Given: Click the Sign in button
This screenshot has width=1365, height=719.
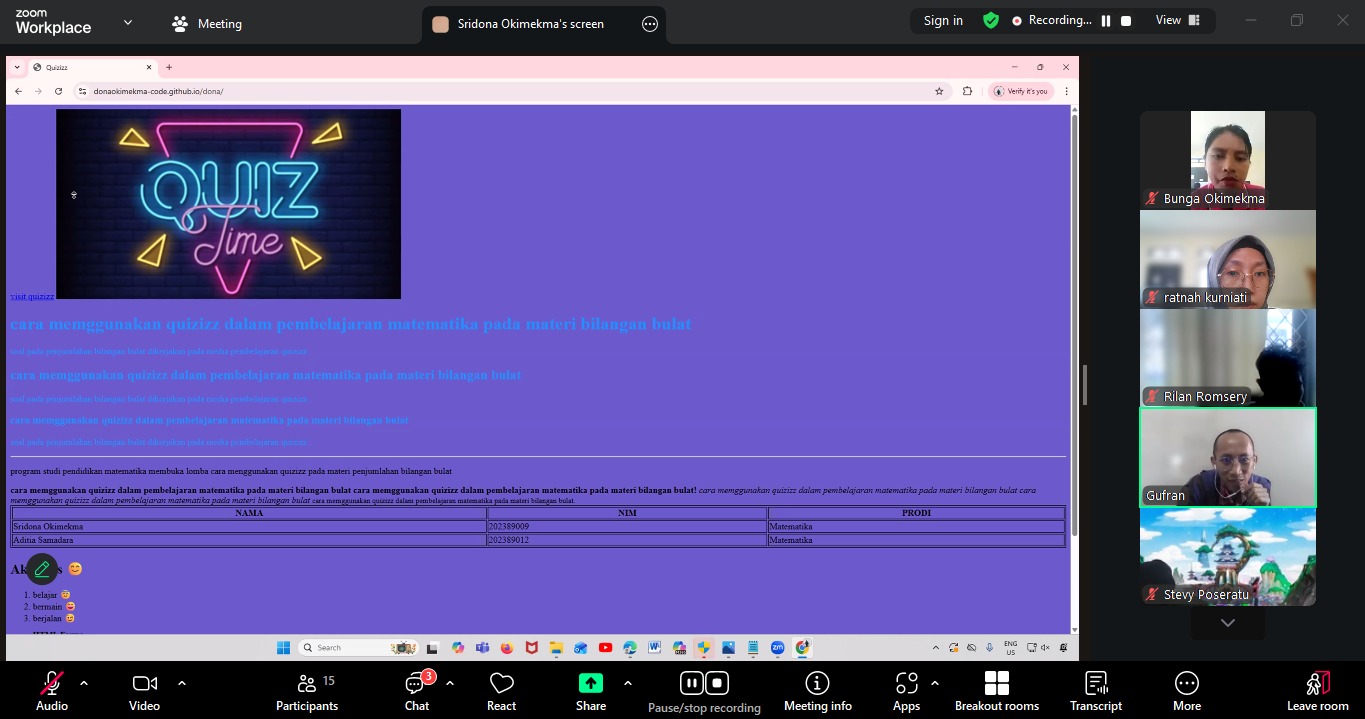Looking at the screenshot, I should point(943,21).
